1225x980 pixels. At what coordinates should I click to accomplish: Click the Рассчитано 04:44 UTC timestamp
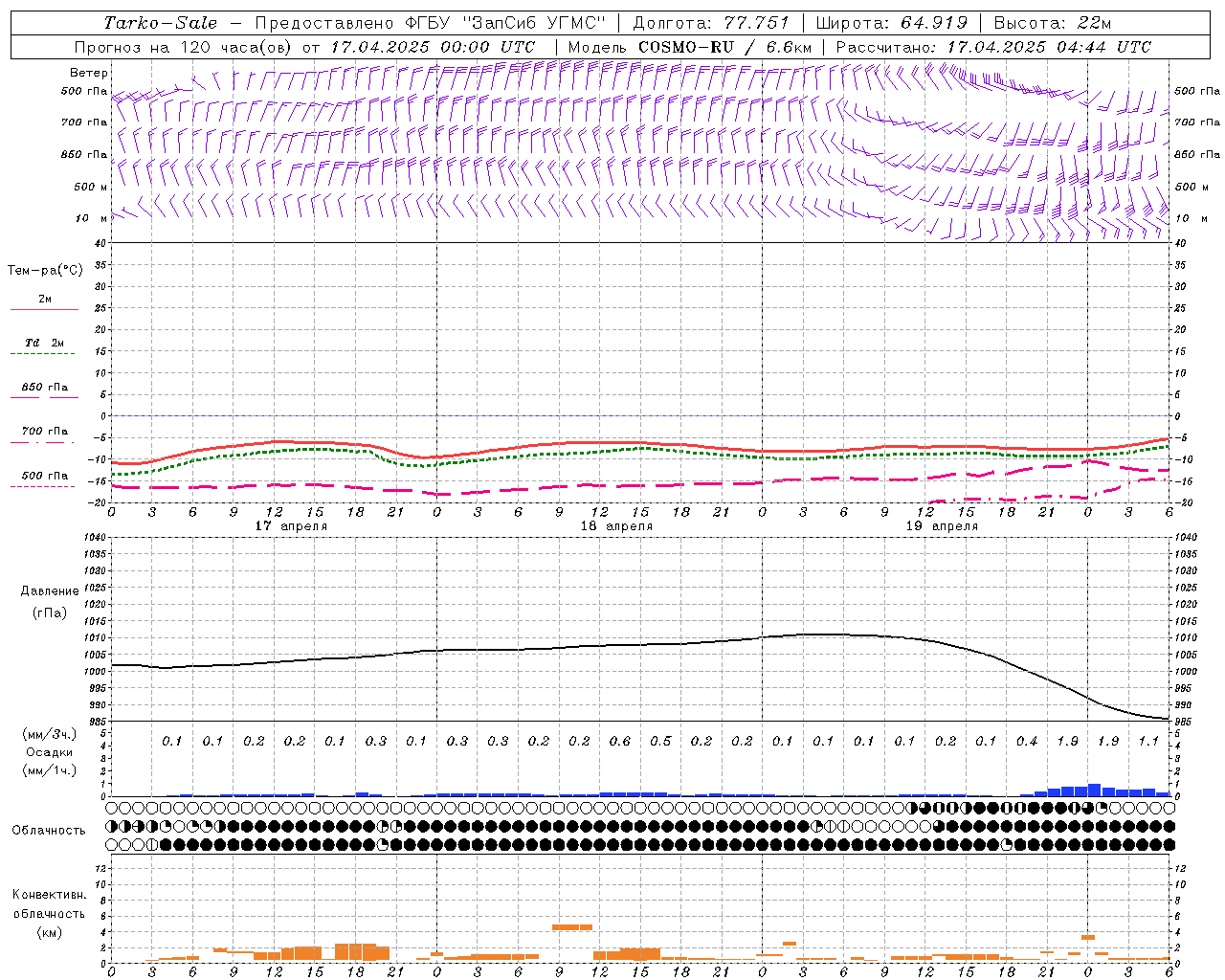[993, 47]
